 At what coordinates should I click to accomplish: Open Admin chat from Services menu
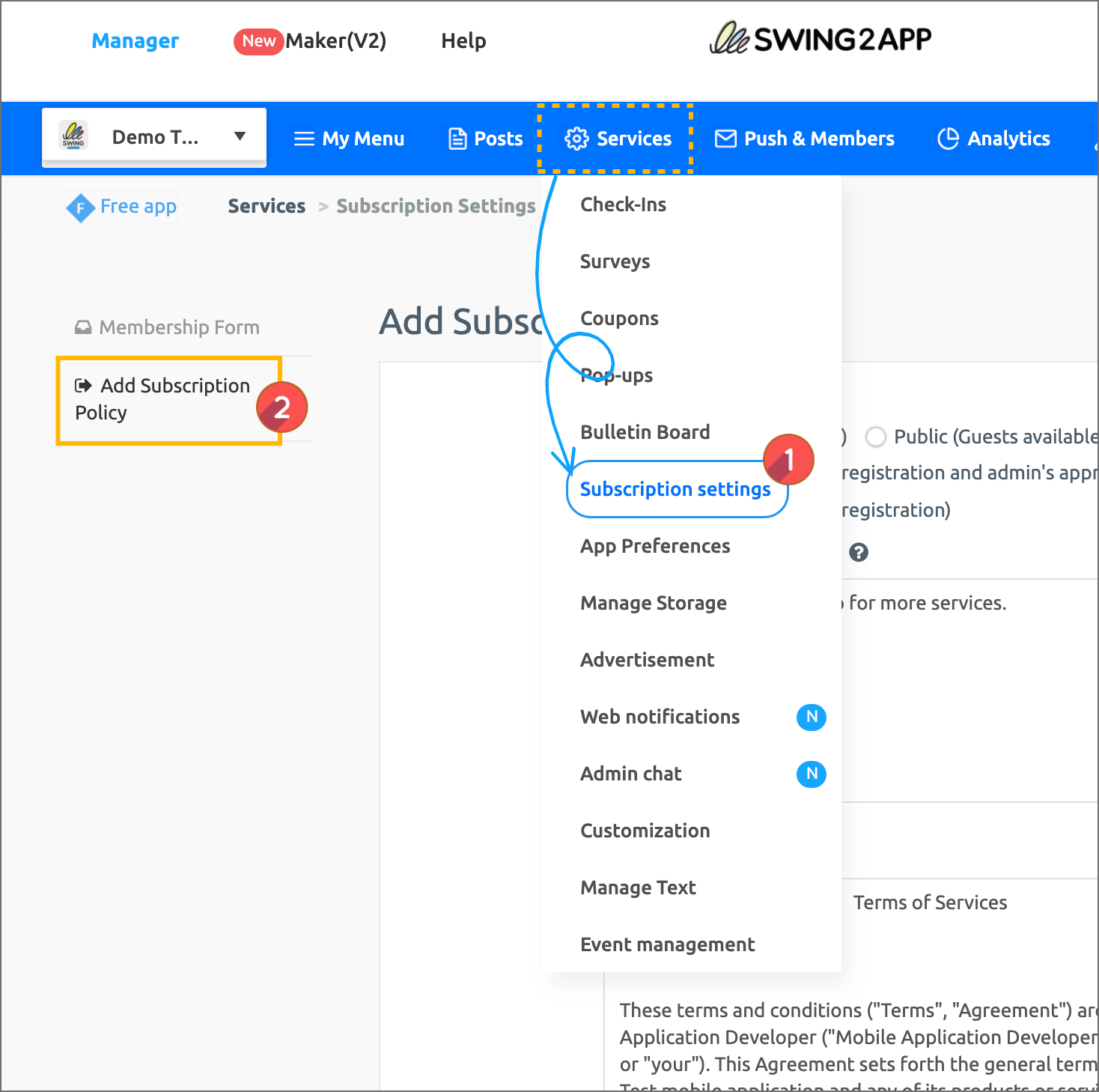(x=630, y=774)
